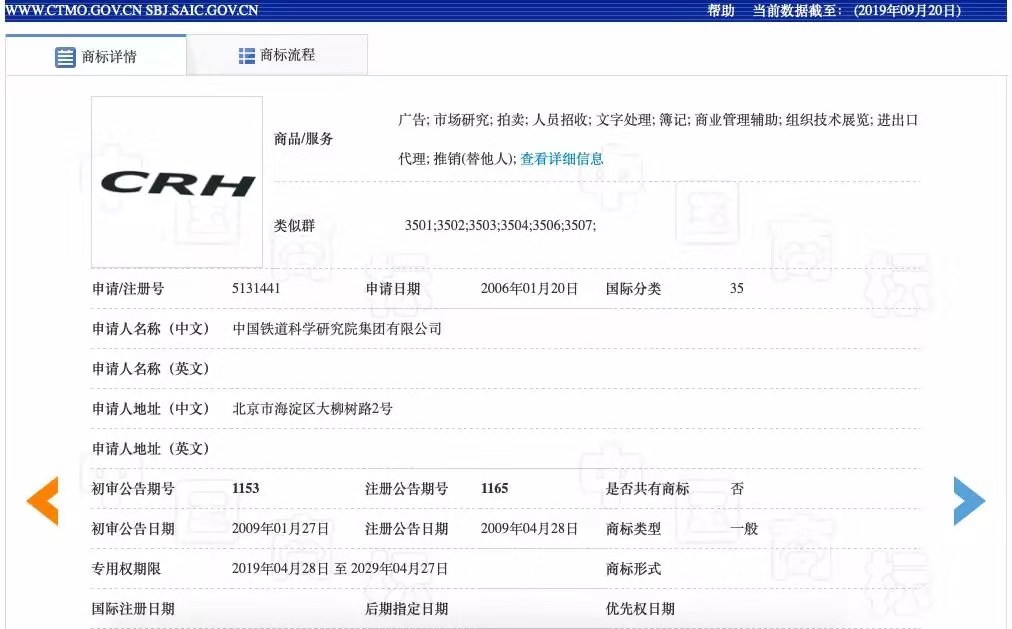The image size is (1012, 629).
Task: Click the 申请人地址（英文） label
Action: click(151, 449)
